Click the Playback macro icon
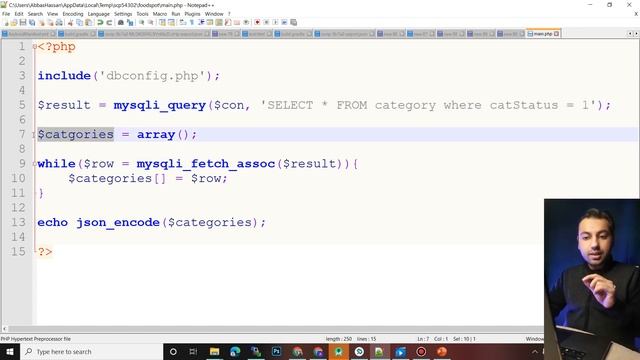This screenshot has width=640, height=360. pyautogui.click(x=276, y=22)
